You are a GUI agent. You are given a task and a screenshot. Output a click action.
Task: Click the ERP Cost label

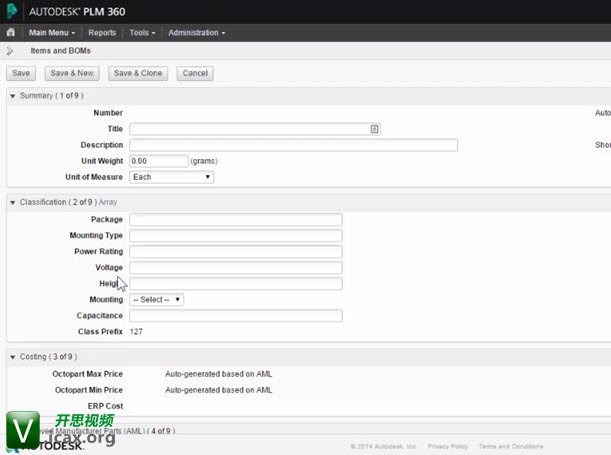coord(105,406)
